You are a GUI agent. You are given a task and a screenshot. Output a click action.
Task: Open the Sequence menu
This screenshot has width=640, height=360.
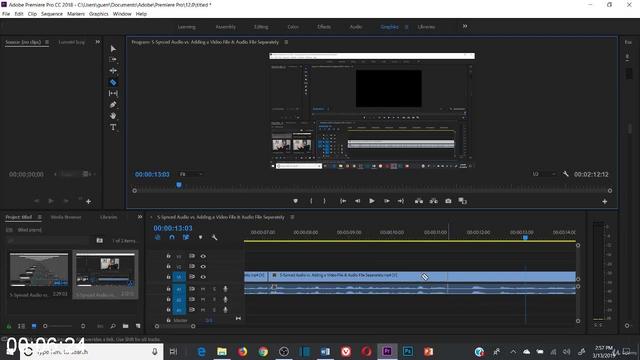tap(52, 14)
